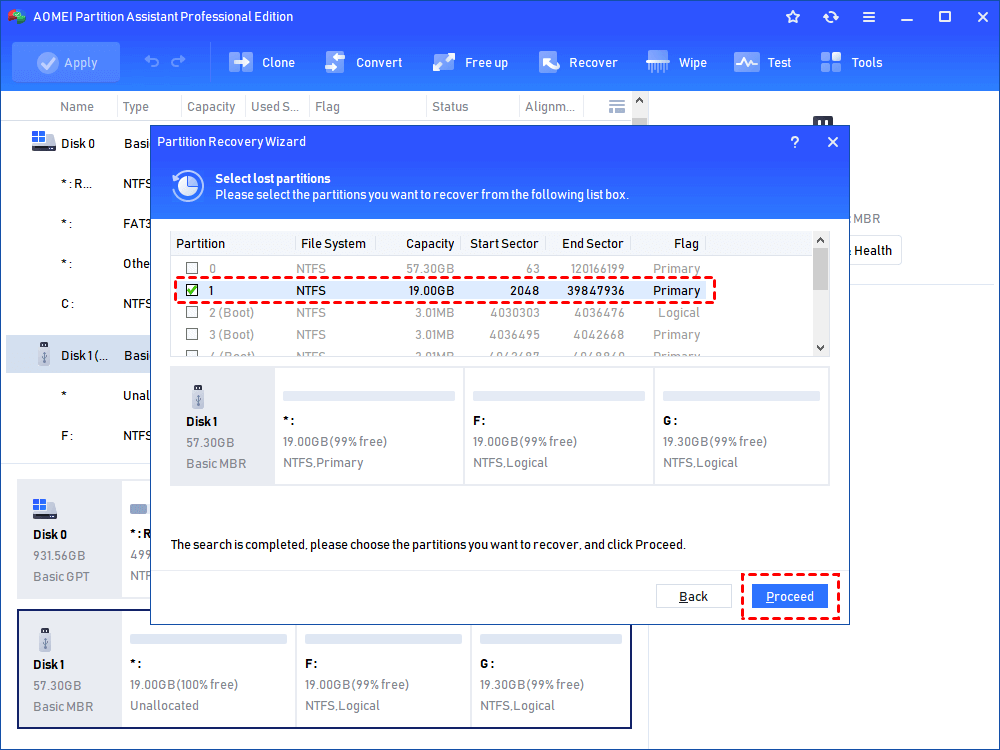Open the Free up tool

[x=471, y=62]
